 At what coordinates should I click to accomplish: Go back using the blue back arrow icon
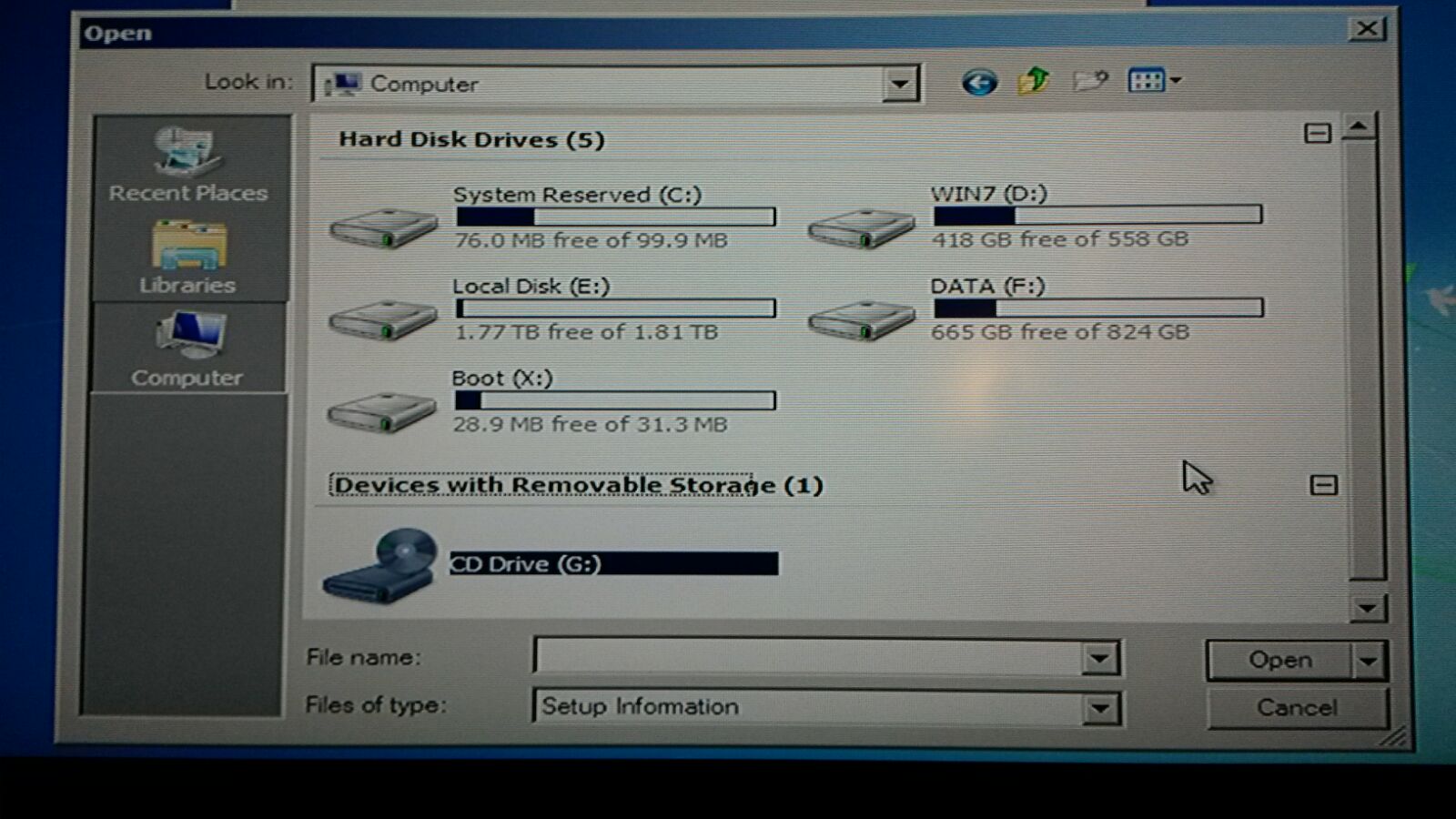click(979, 83)
